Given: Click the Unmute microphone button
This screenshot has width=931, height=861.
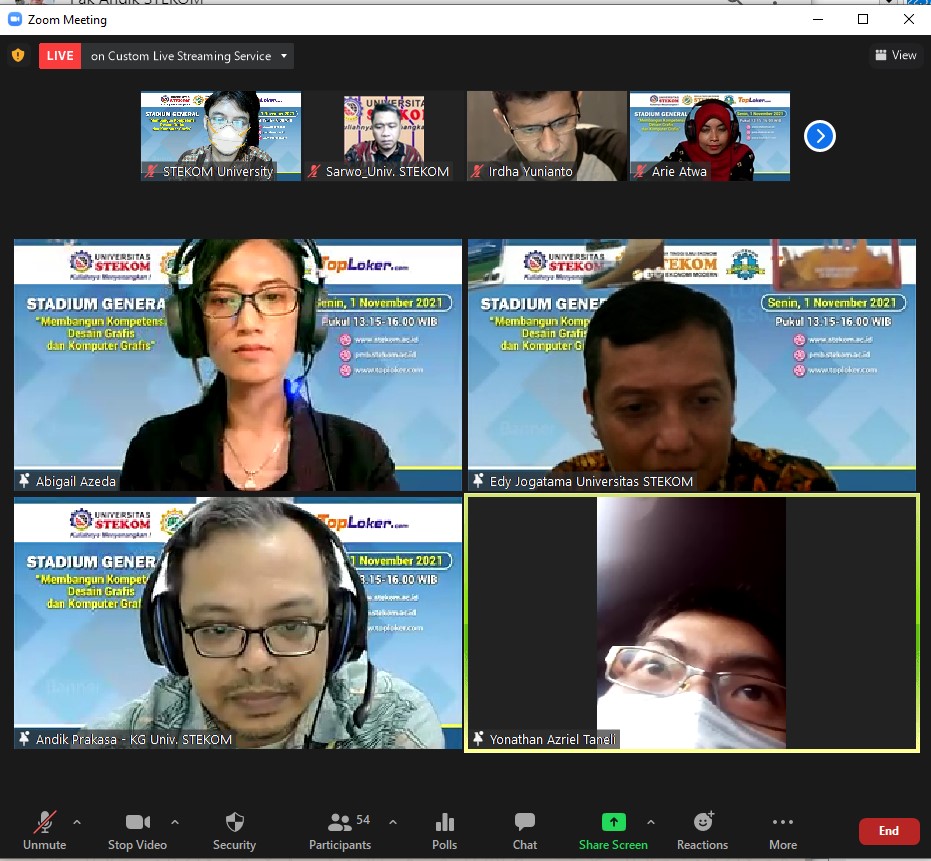Looking at the screenshot, I should coord(45,831).
